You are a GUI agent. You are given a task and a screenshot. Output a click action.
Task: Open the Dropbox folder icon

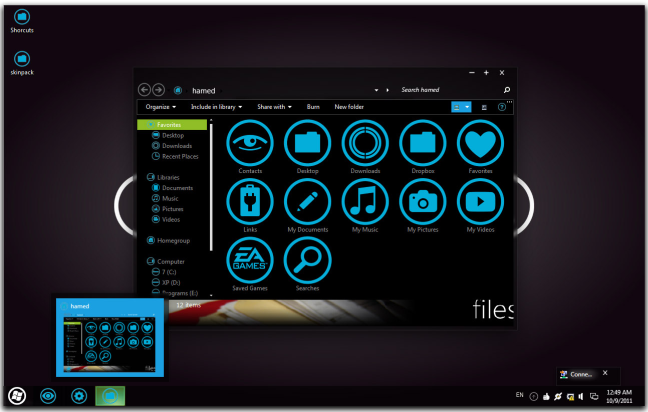(422, 143)
